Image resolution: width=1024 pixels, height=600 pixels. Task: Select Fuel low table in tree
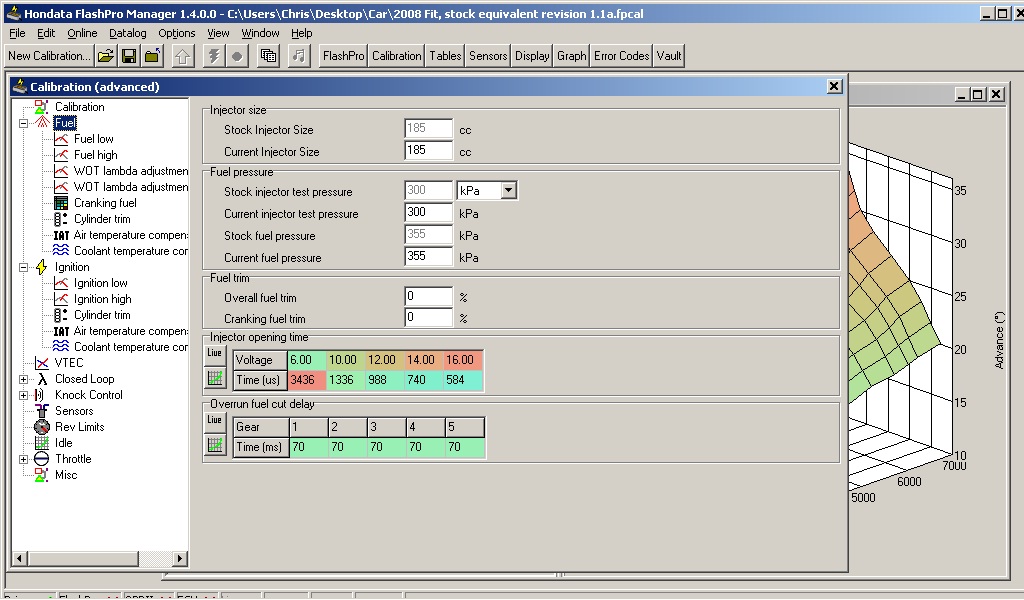coord(93,139)
